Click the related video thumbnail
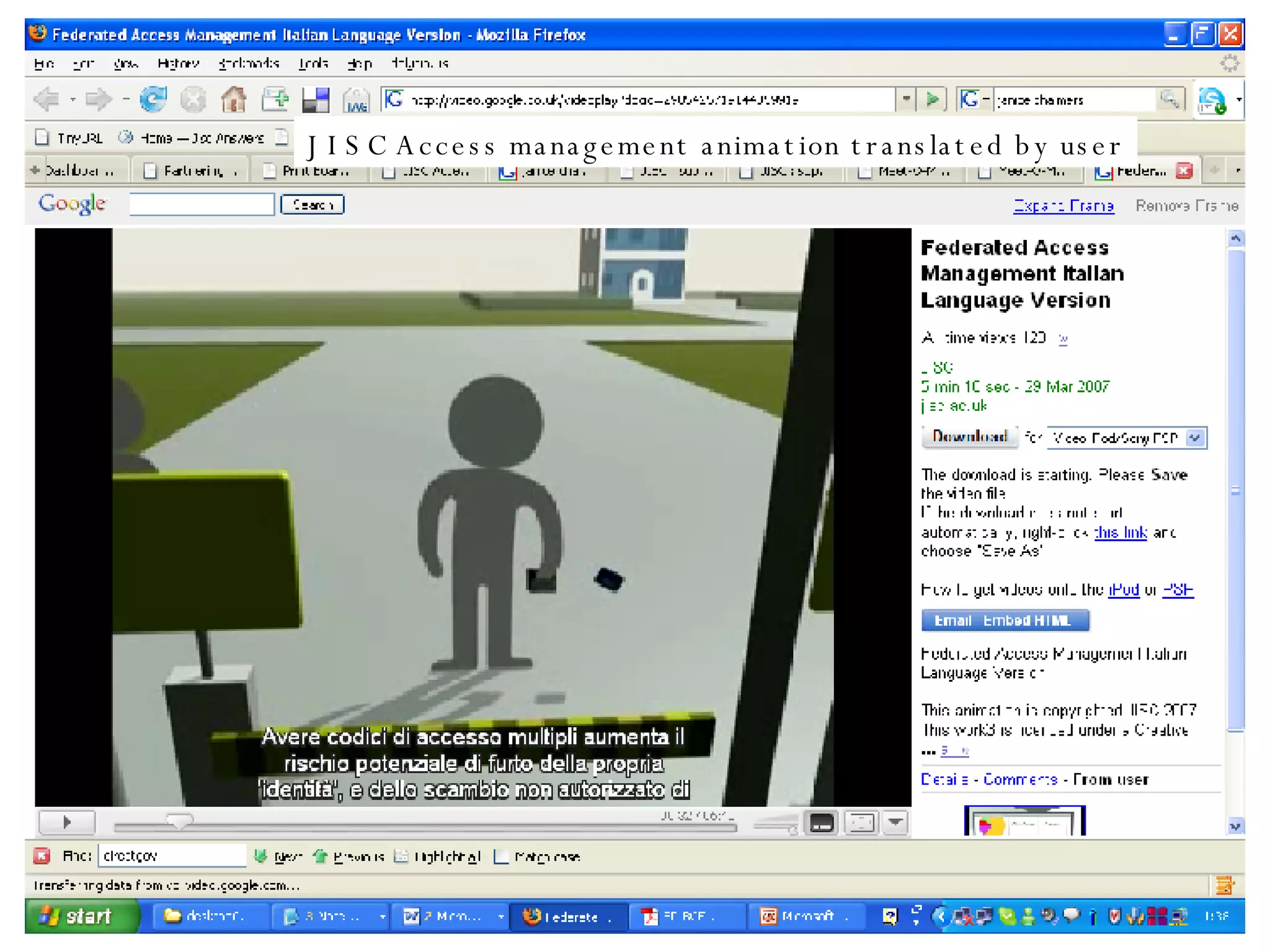Image resolution: width=1270 pixels, height=952 pixels. [1024, 821]
